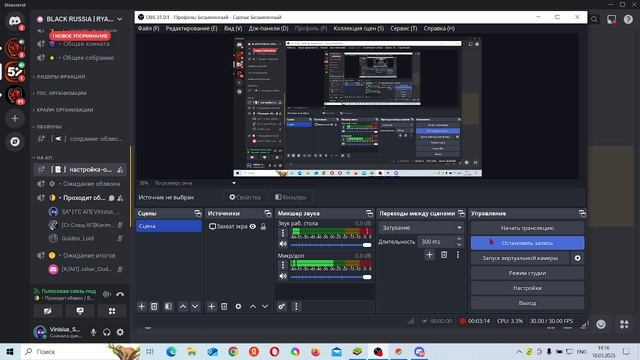Viewport: 640px width, 360px height.
Task: Delete the transition with the trash icon
Action: click(444, 255)
